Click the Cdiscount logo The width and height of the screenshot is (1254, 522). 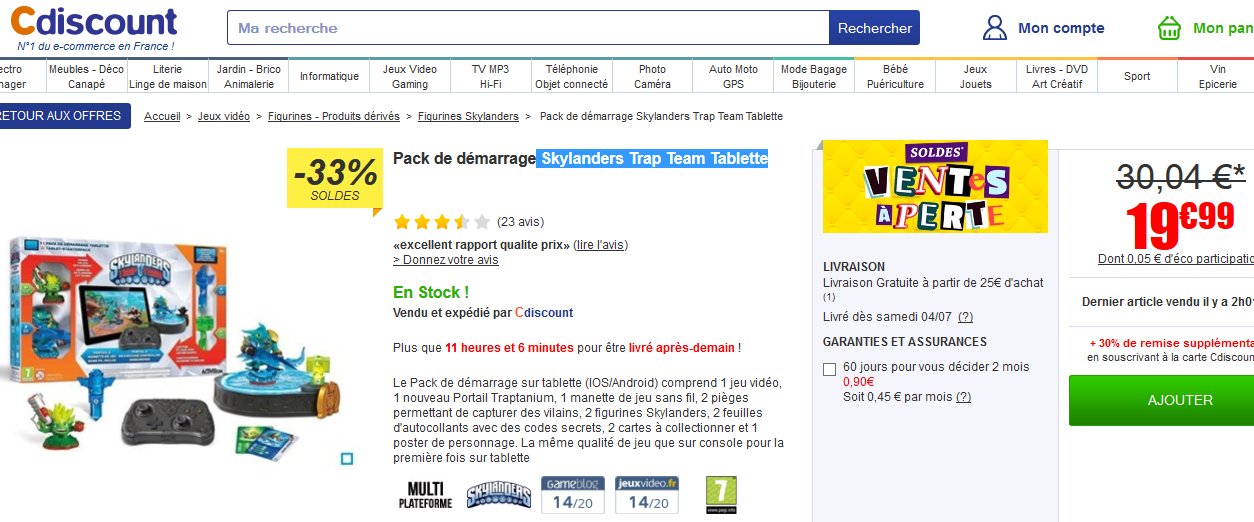[96, 27]
